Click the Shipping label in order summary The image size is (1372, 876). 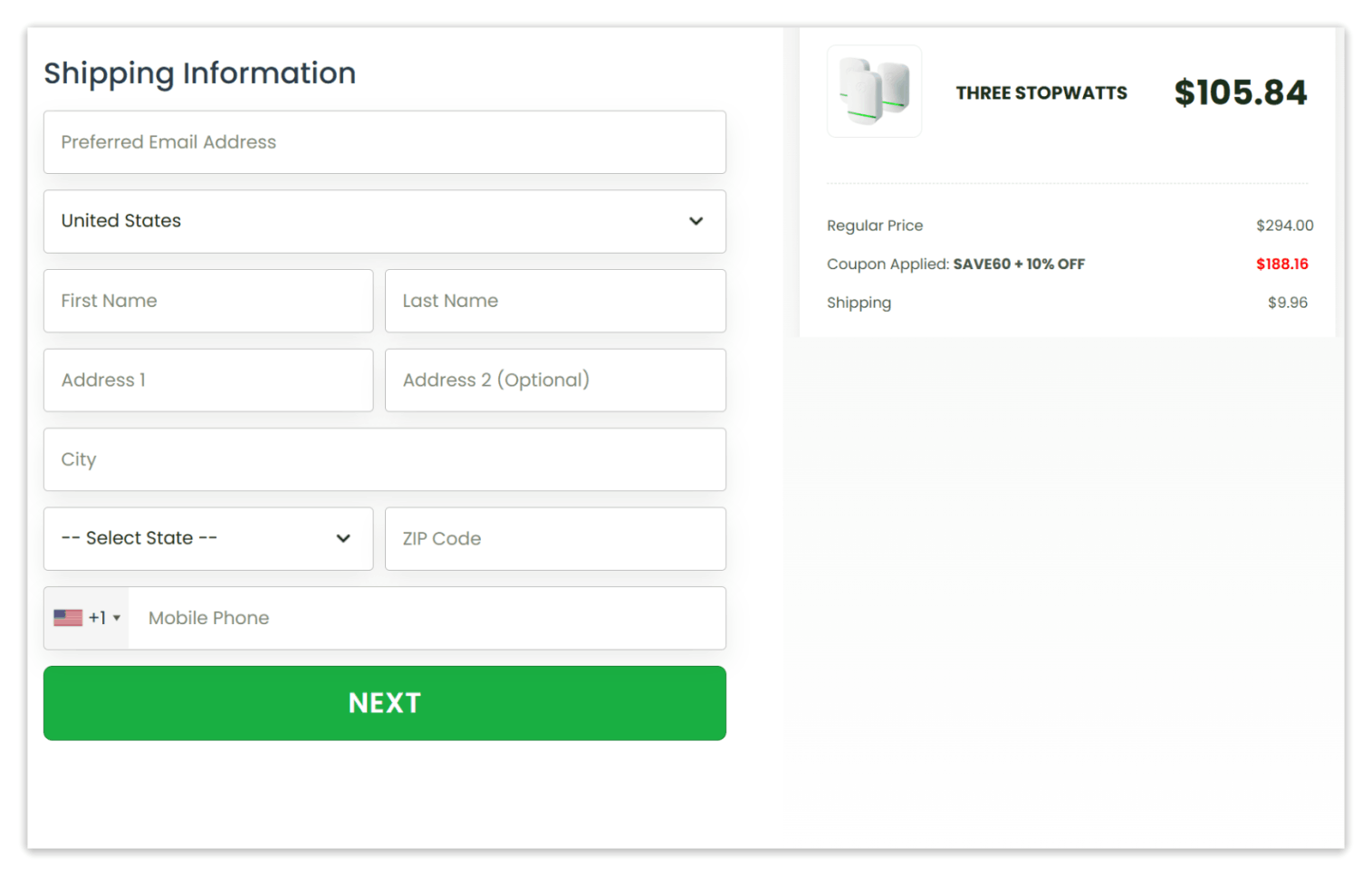point(859,303)
